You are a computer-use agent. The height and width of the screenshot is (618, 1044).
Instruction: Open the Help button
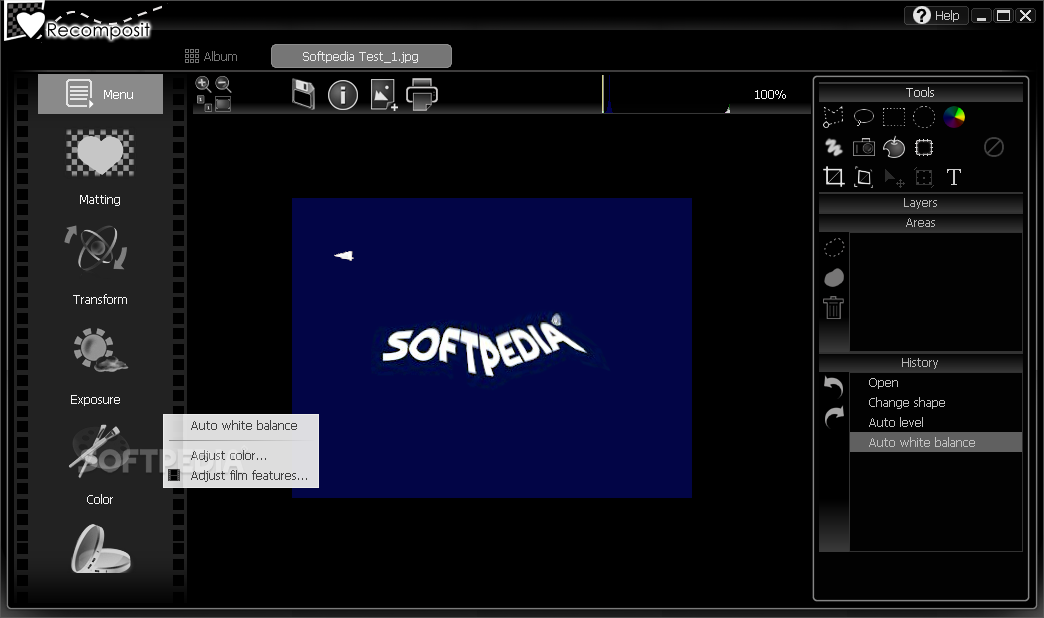click(x=935, y=15)
